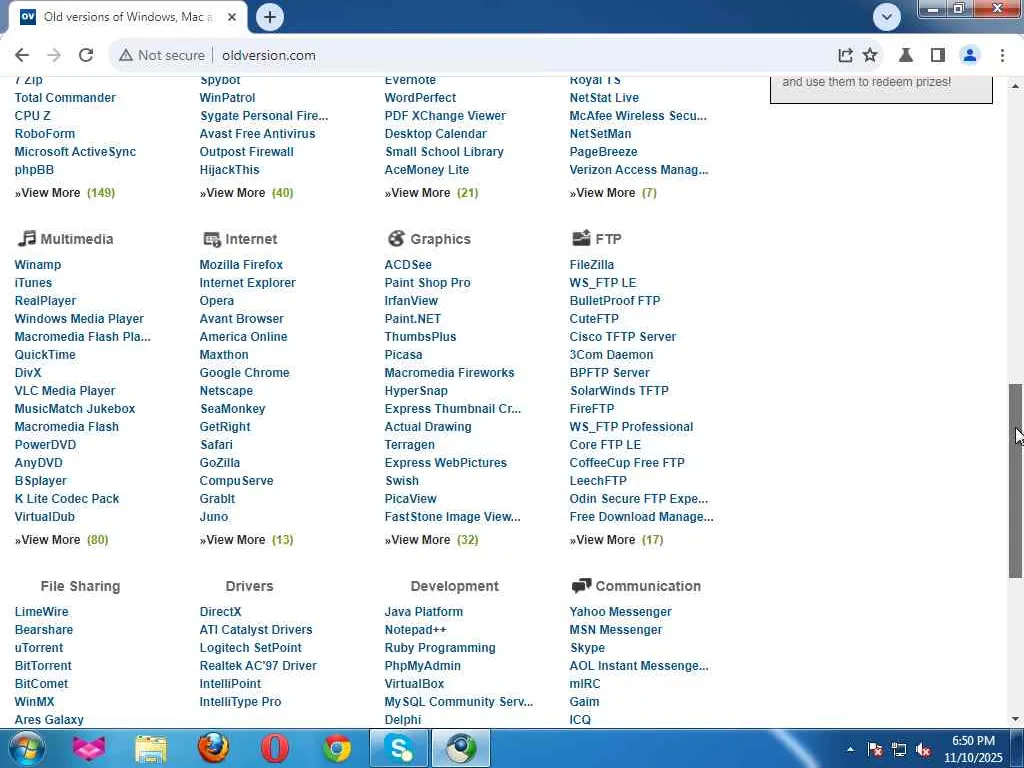Screen dimensions: 1024x768
Task: Open the Avast Free Antivirus link
Action: coord(257,134)
